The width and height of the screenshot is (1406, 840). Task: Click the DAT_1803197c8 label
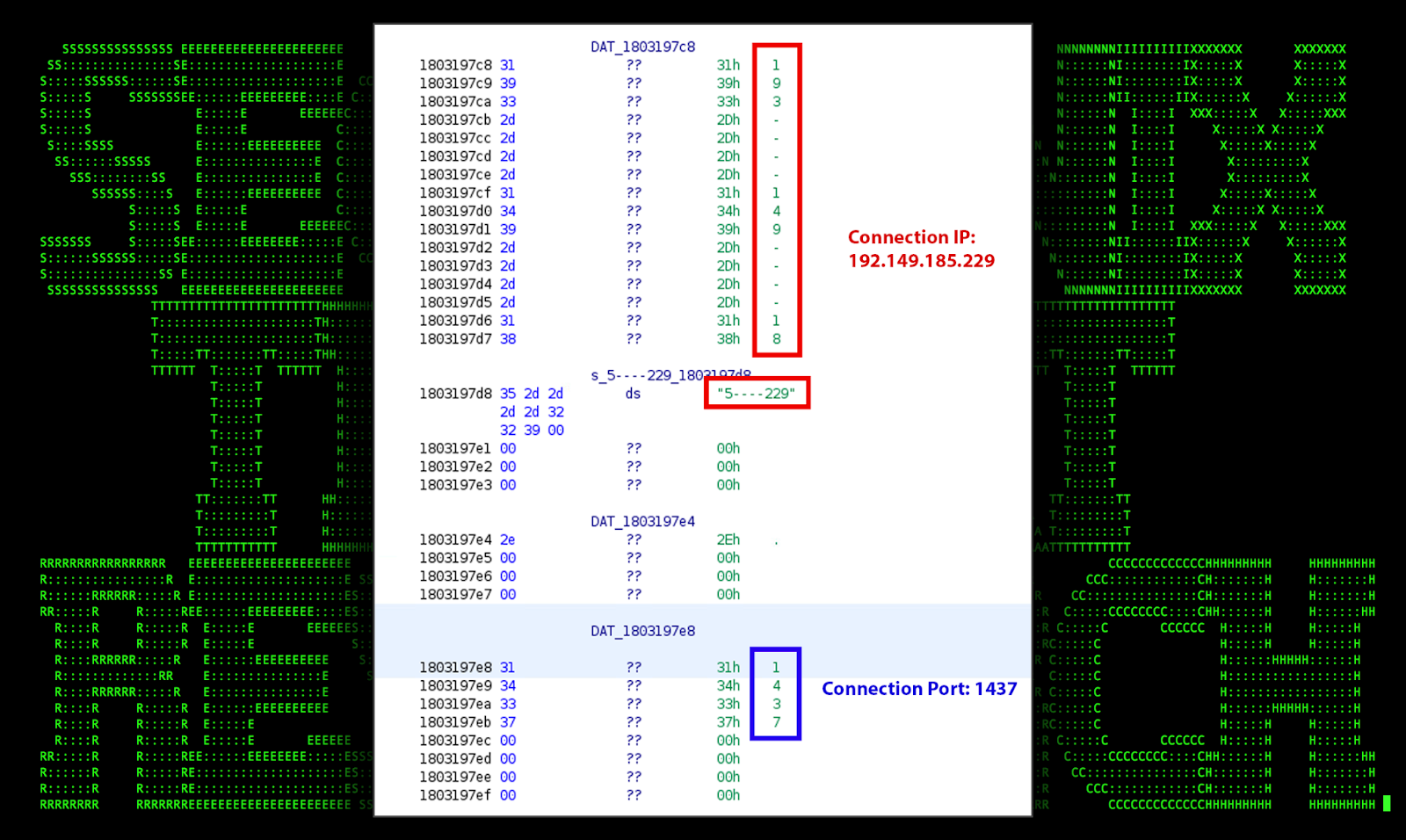coord(642,47)
